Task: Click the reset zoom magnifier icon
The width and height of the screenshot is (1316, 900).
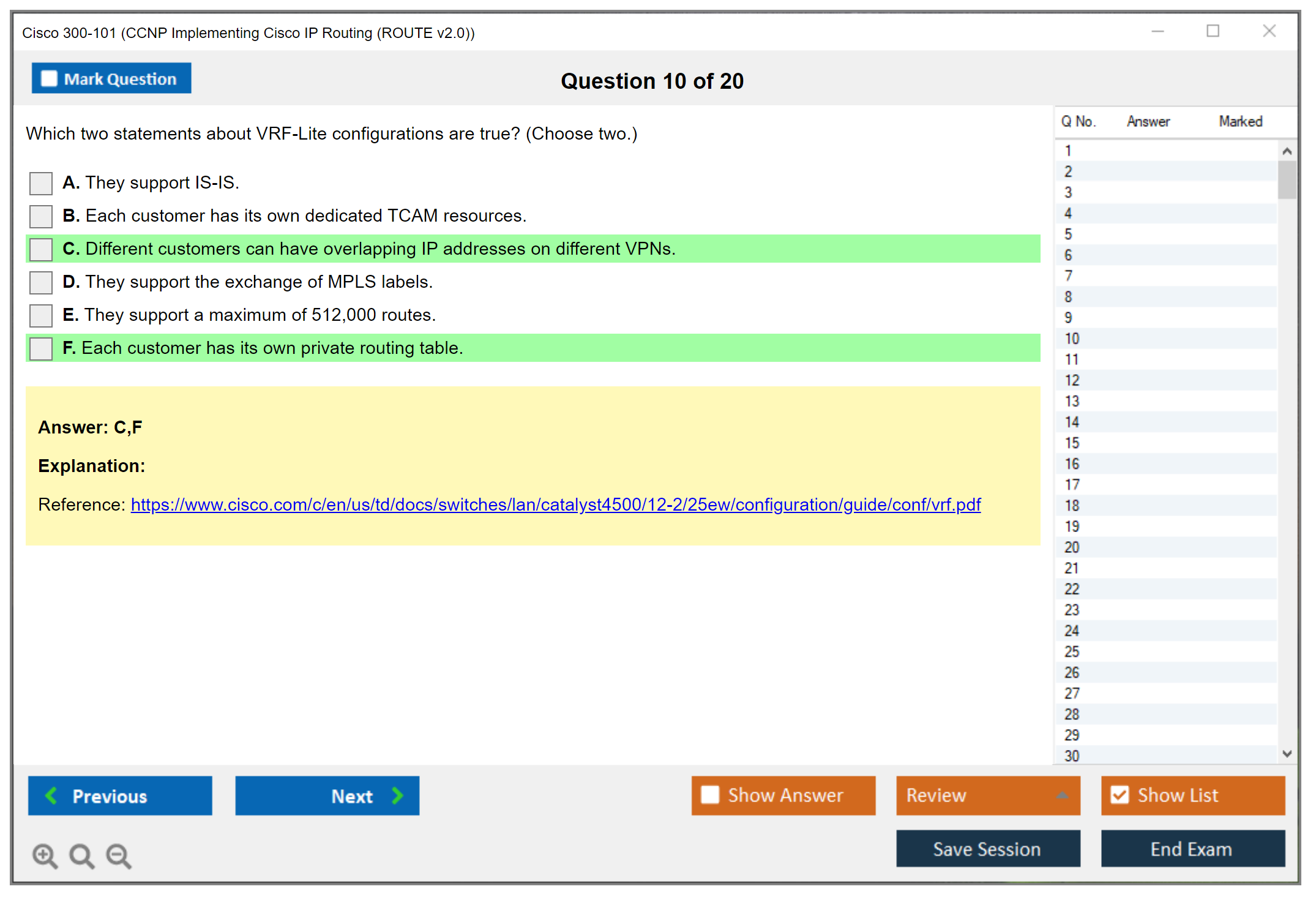Action: (x=81, y=855)
